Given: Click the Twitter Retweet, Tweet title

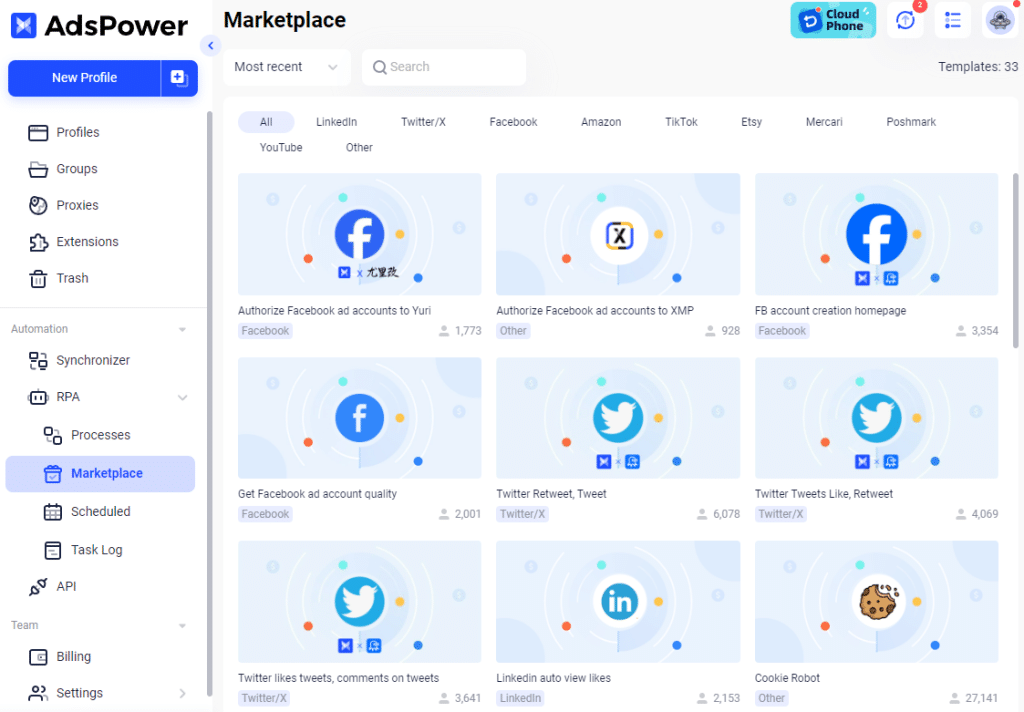Looking at the screenshot, I should coord(551,494).
